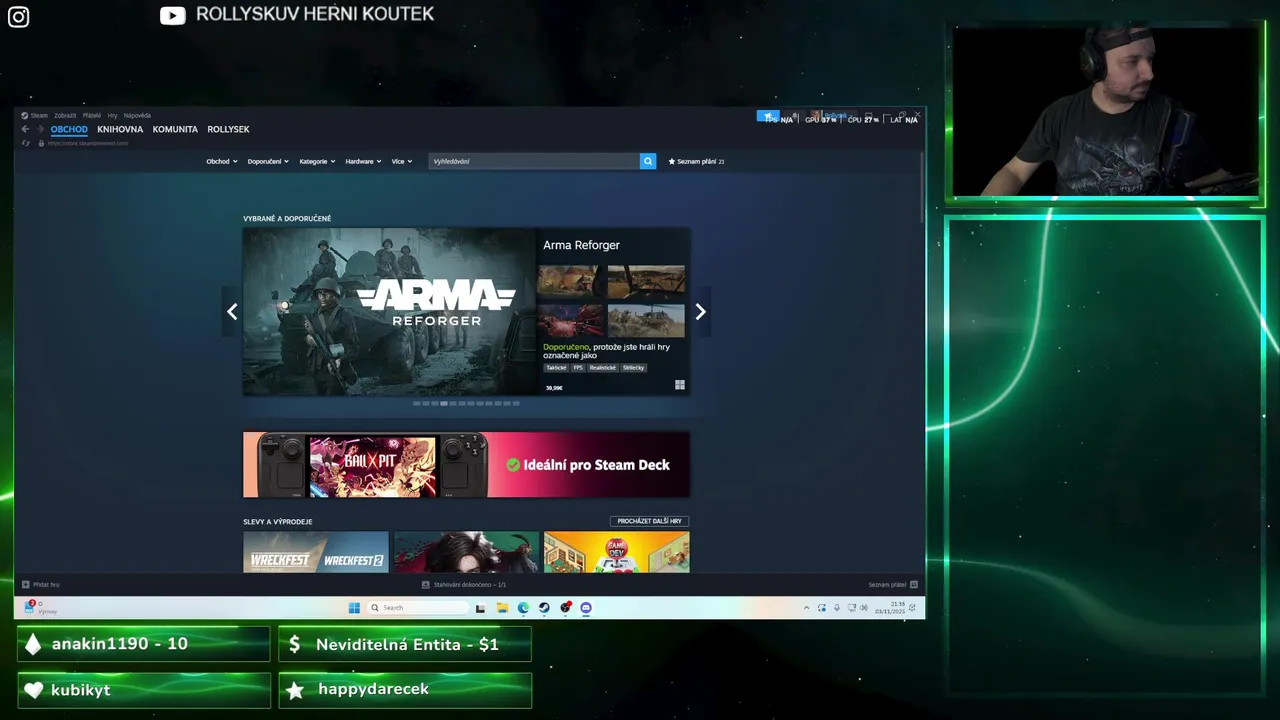
Task: Click the FPS tag on Arma Reforger
Action: [x=578, y=367]
